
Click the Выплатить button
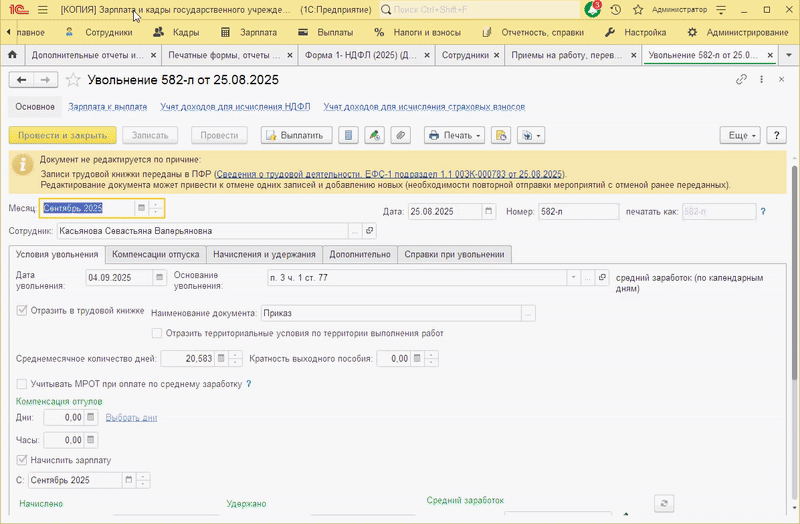296,135
